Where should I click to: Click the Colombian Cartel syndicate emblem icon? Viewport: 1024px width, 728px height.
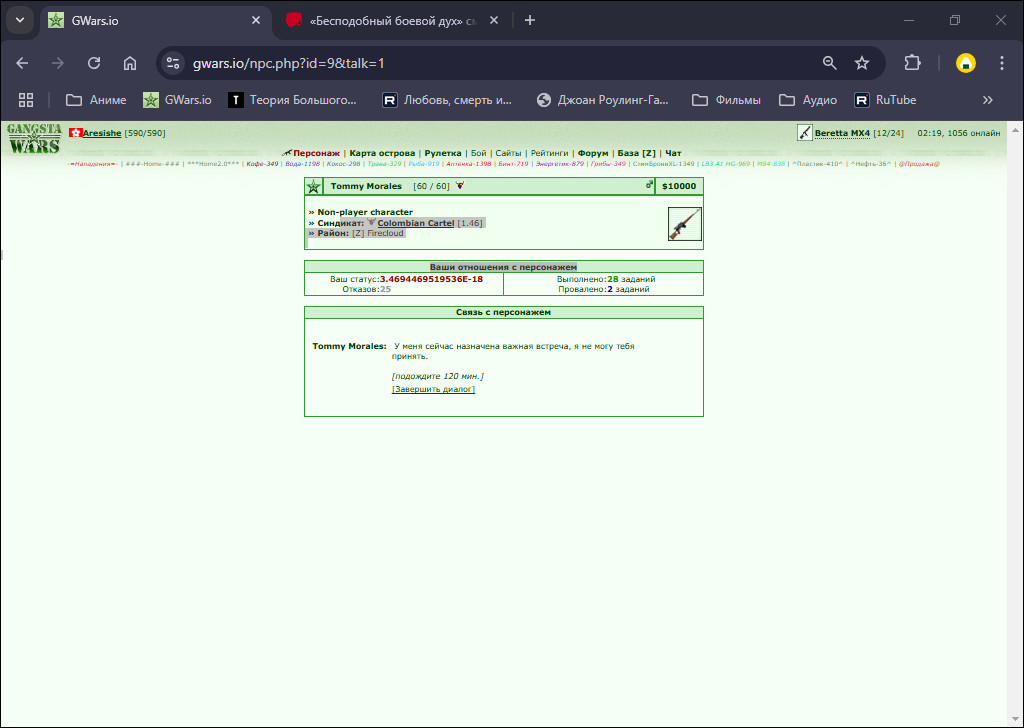[x=371, y=223]
